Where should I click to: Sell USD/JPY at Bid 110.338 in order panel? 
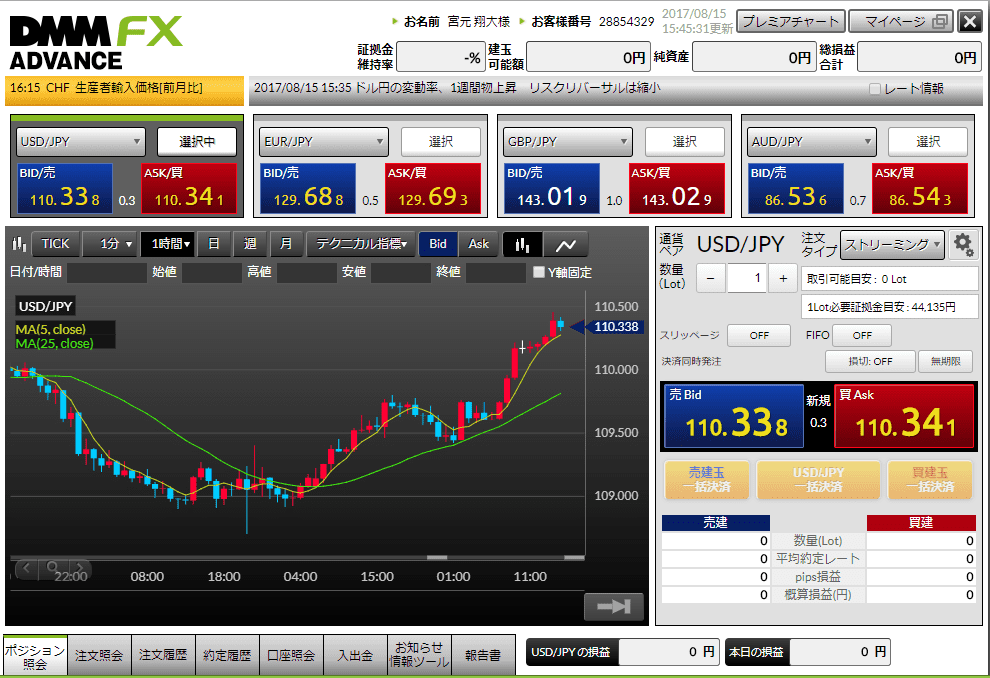(734, 417)
